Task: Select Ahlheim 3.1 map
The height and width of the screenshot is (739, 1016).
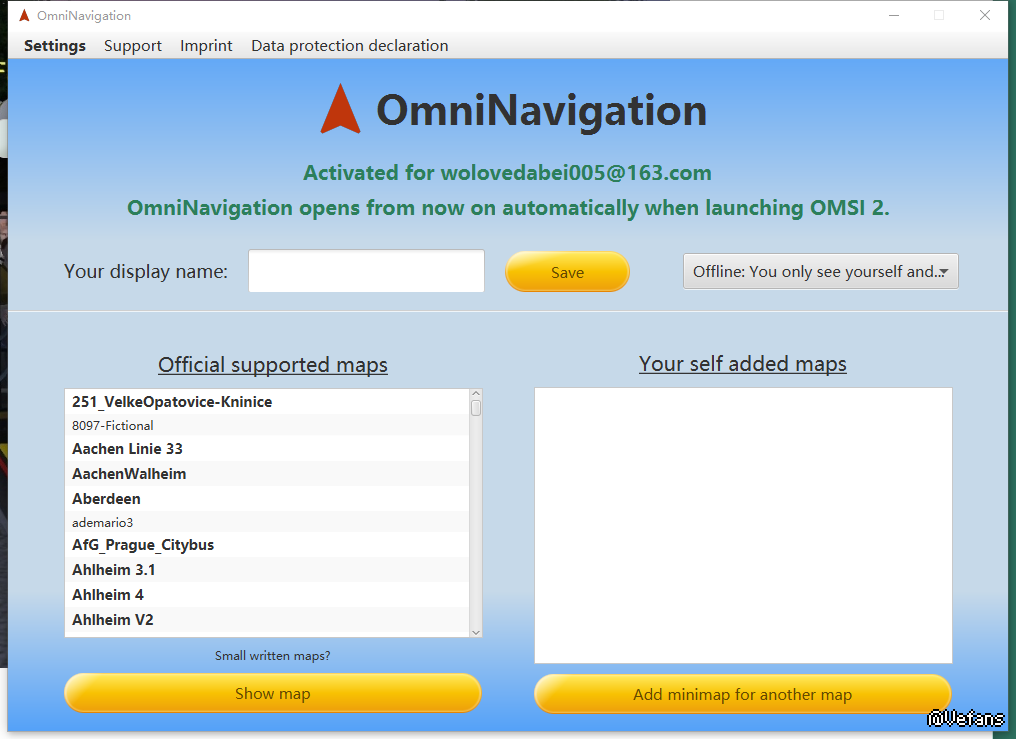Action: click(266, 570)
